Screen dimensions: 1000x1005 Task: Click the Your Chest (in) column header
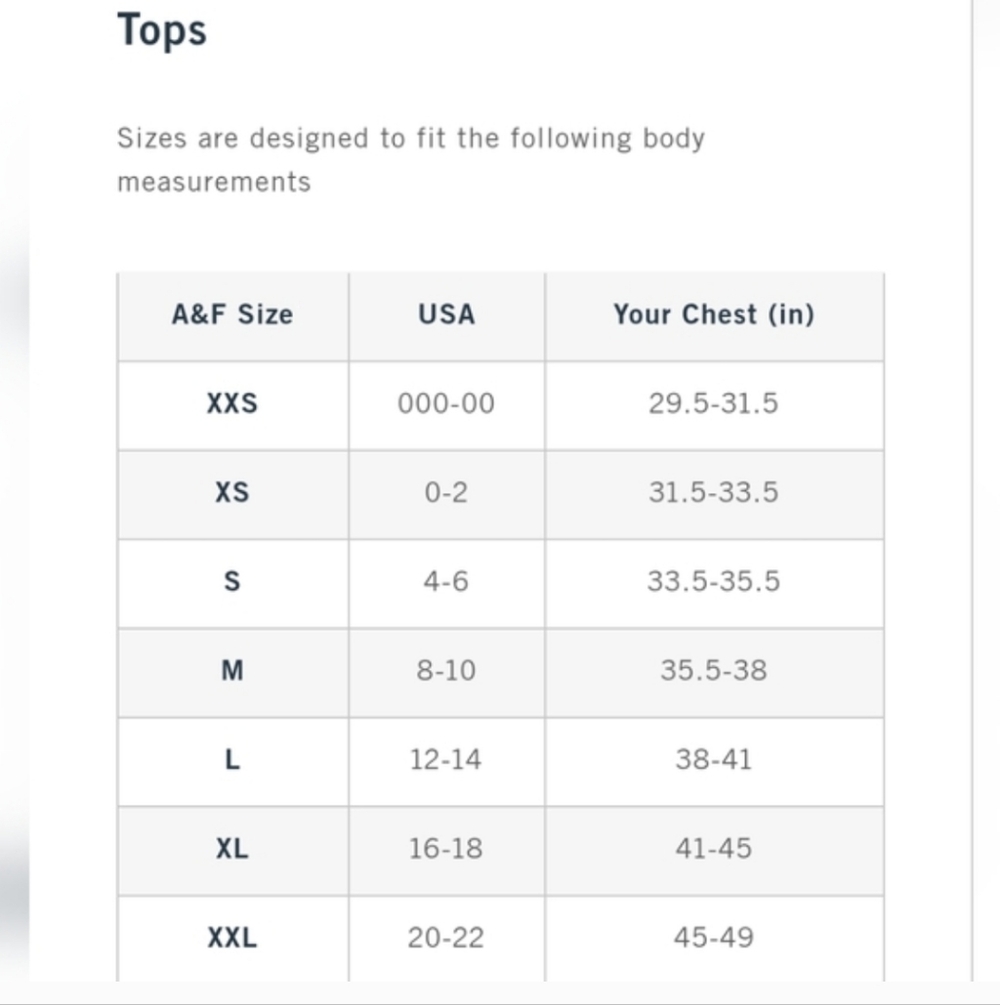point(713,315)
